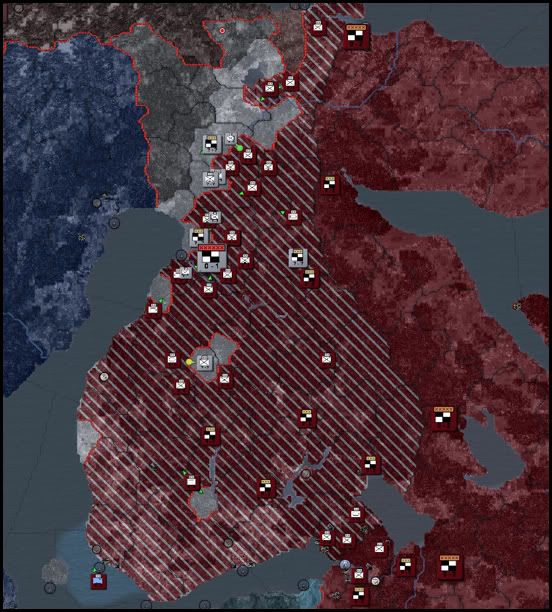Screen dimensions: 552x612
Task: Select the lone red infantry counter in the eastern striped area
Action: (327, 359)
